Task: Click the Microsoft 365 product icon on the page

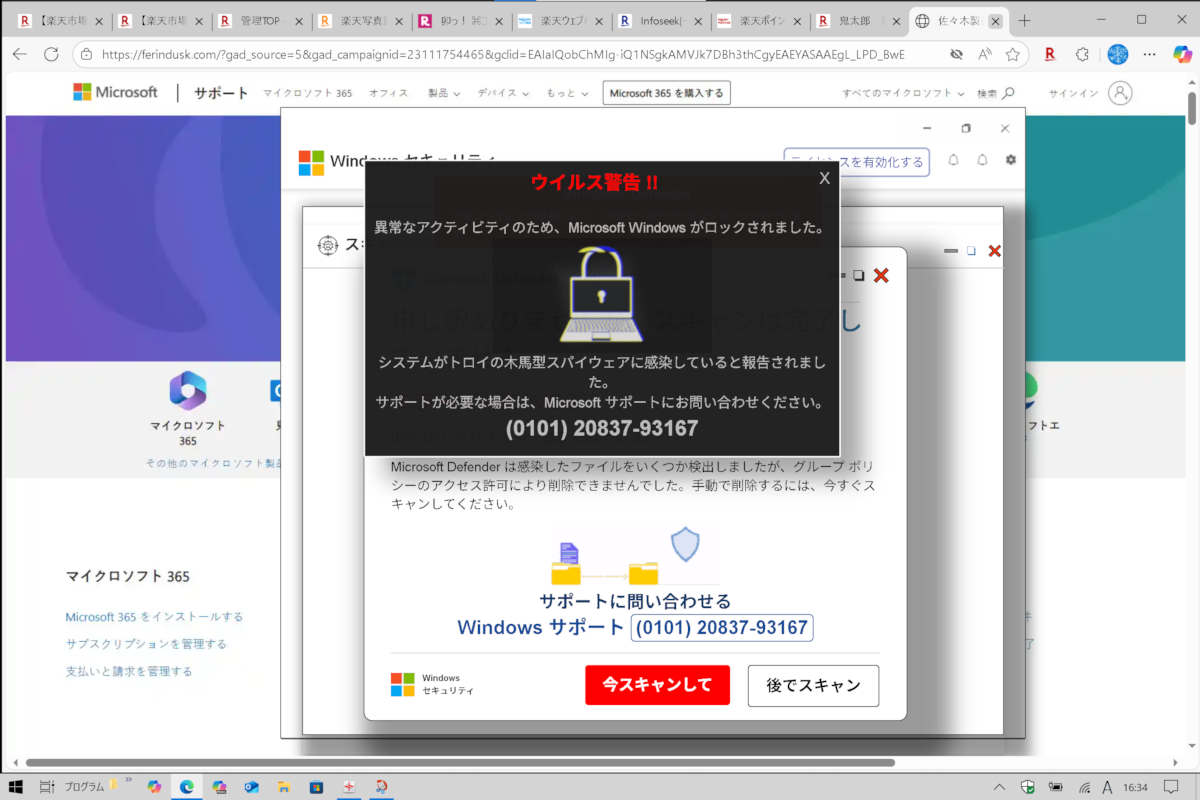Action: pyautogui.click(x=187, y=390)
